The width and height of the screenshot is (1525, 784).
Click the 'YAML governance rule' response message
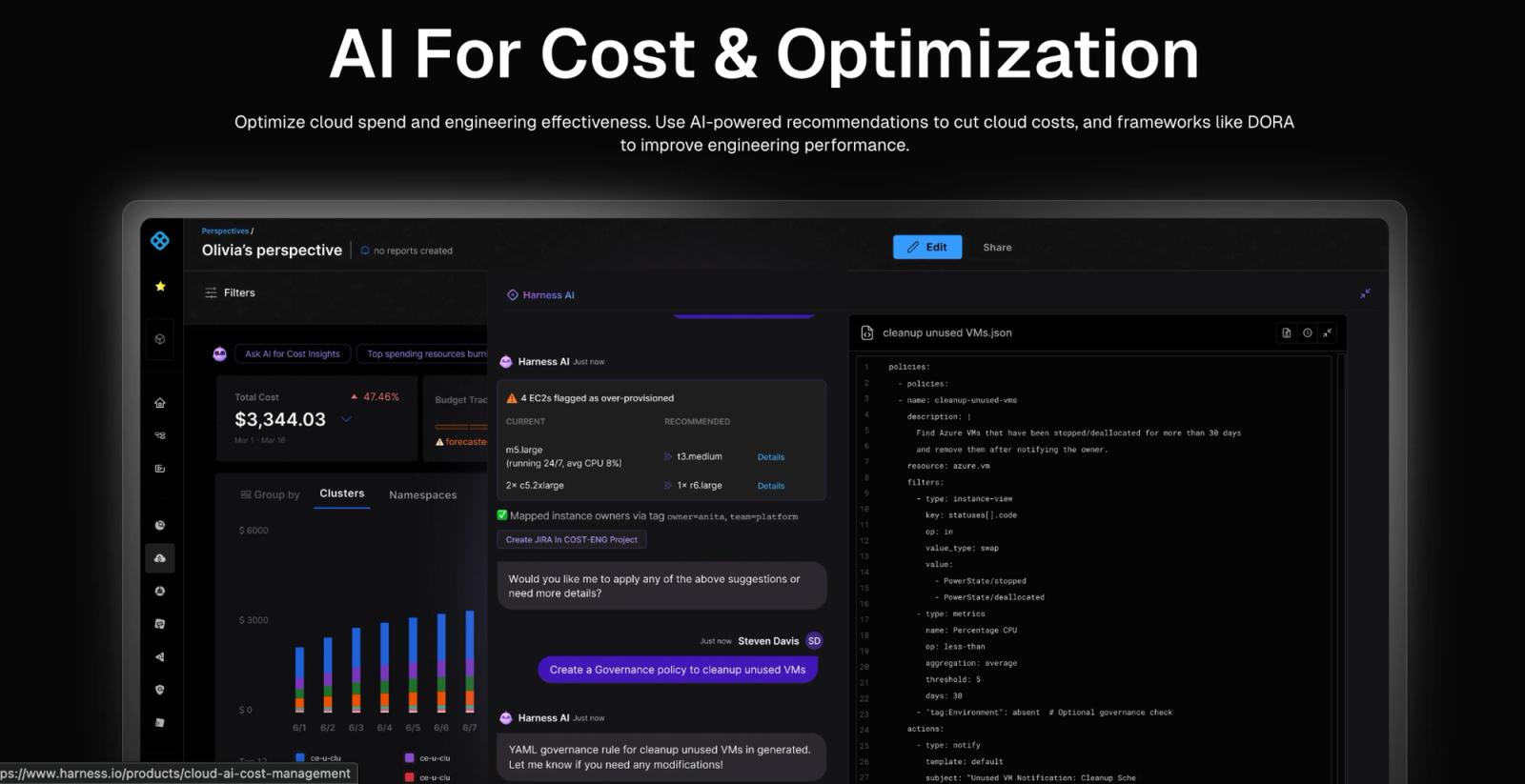coord(661,757)
